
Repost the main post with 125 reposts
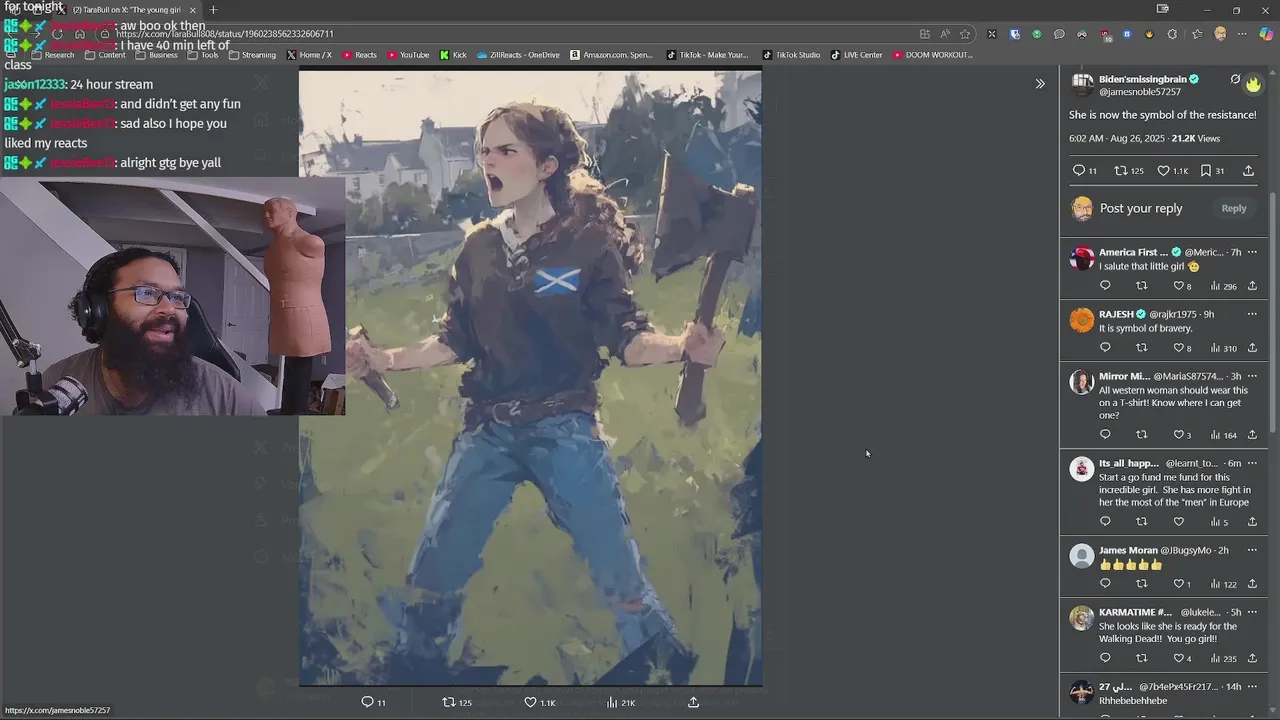click(x=1128, y=171)
